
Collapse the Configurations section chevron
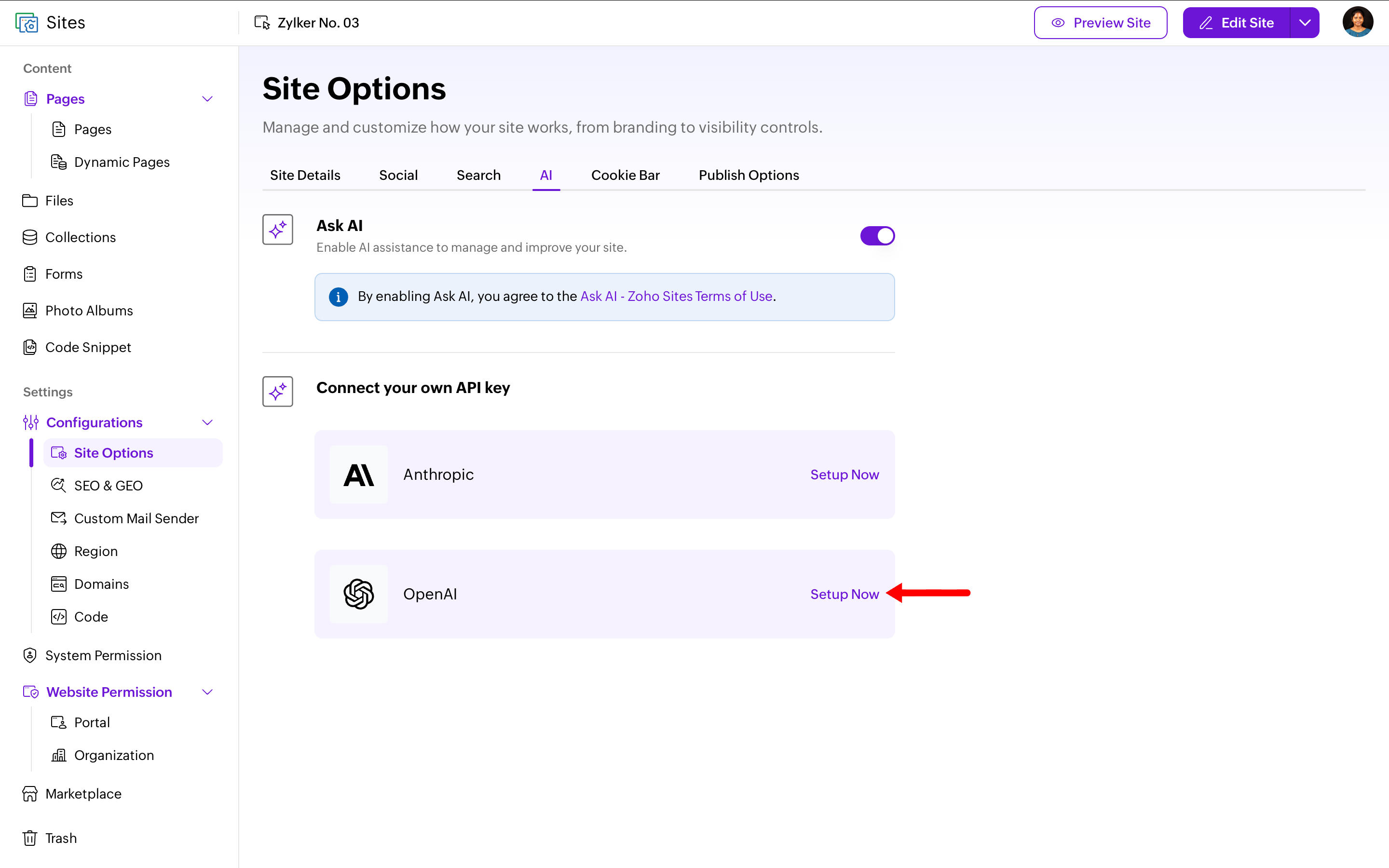pyautogui.click(x=208, y=422)
